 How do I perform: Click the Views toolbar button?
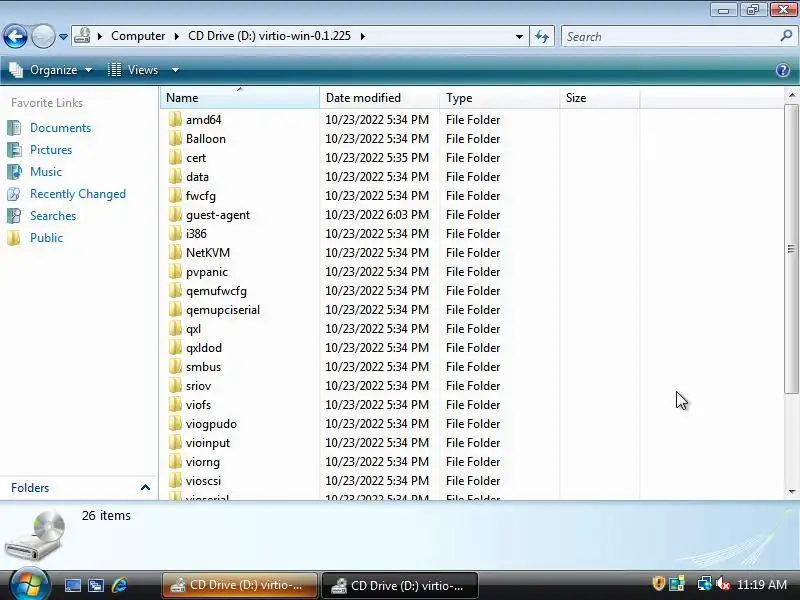click(x=134, y=70)
